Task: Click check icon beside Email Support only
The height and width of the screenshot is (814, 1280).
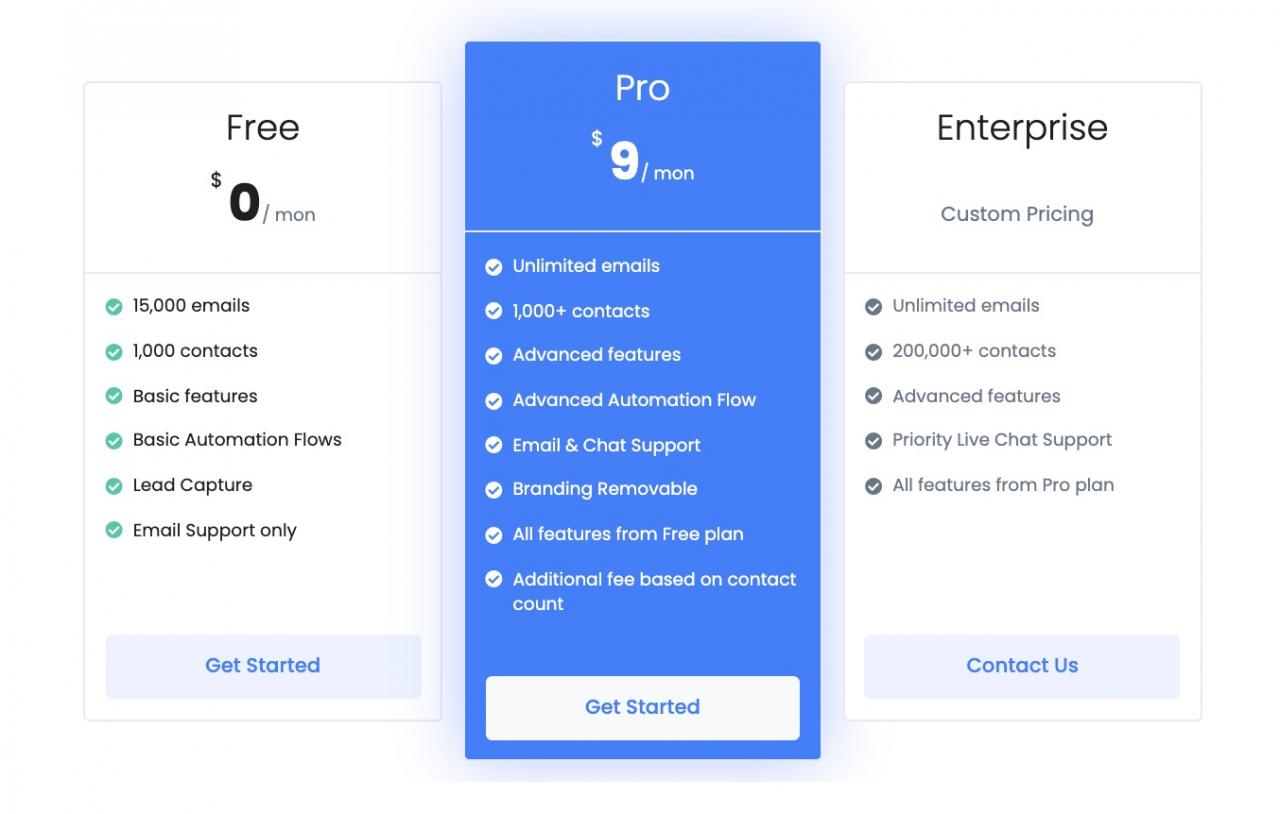Action: (x=114, y=531)
